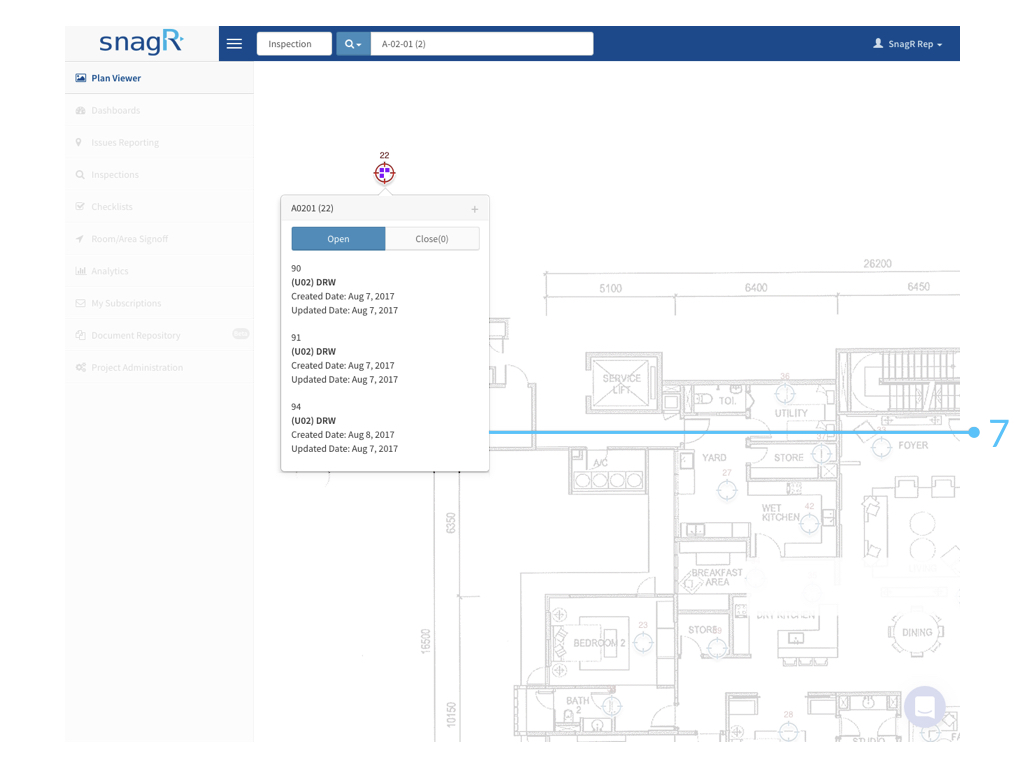This screenshot has height=768, width=1024.
Task: Click the Utility room marker 36
Action: click(785, 393)
